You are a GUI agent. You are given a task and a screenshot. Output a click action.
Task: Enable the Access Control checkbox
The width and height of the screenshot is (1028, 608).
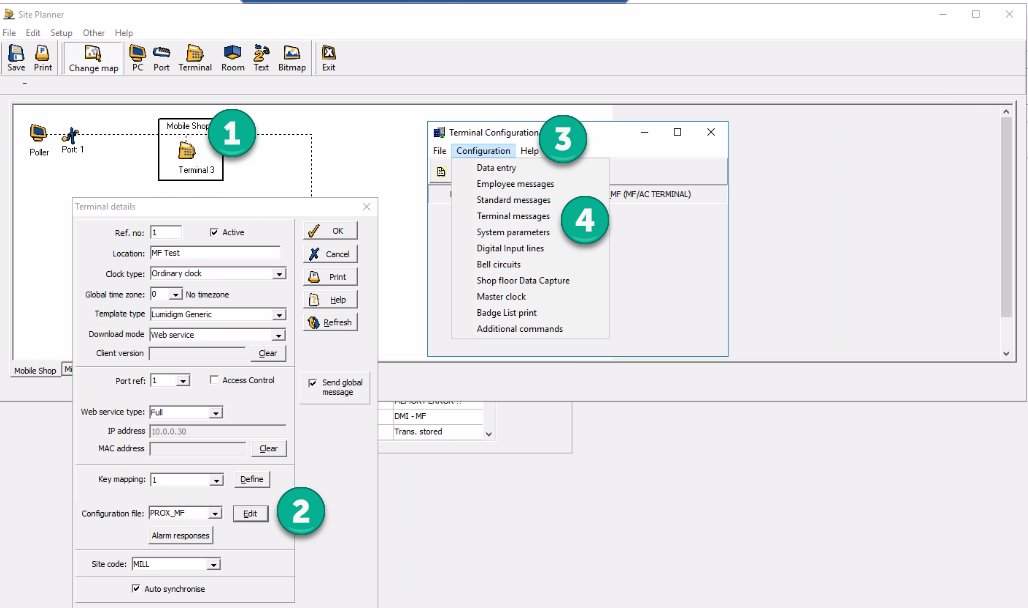(x=214, y=380)
